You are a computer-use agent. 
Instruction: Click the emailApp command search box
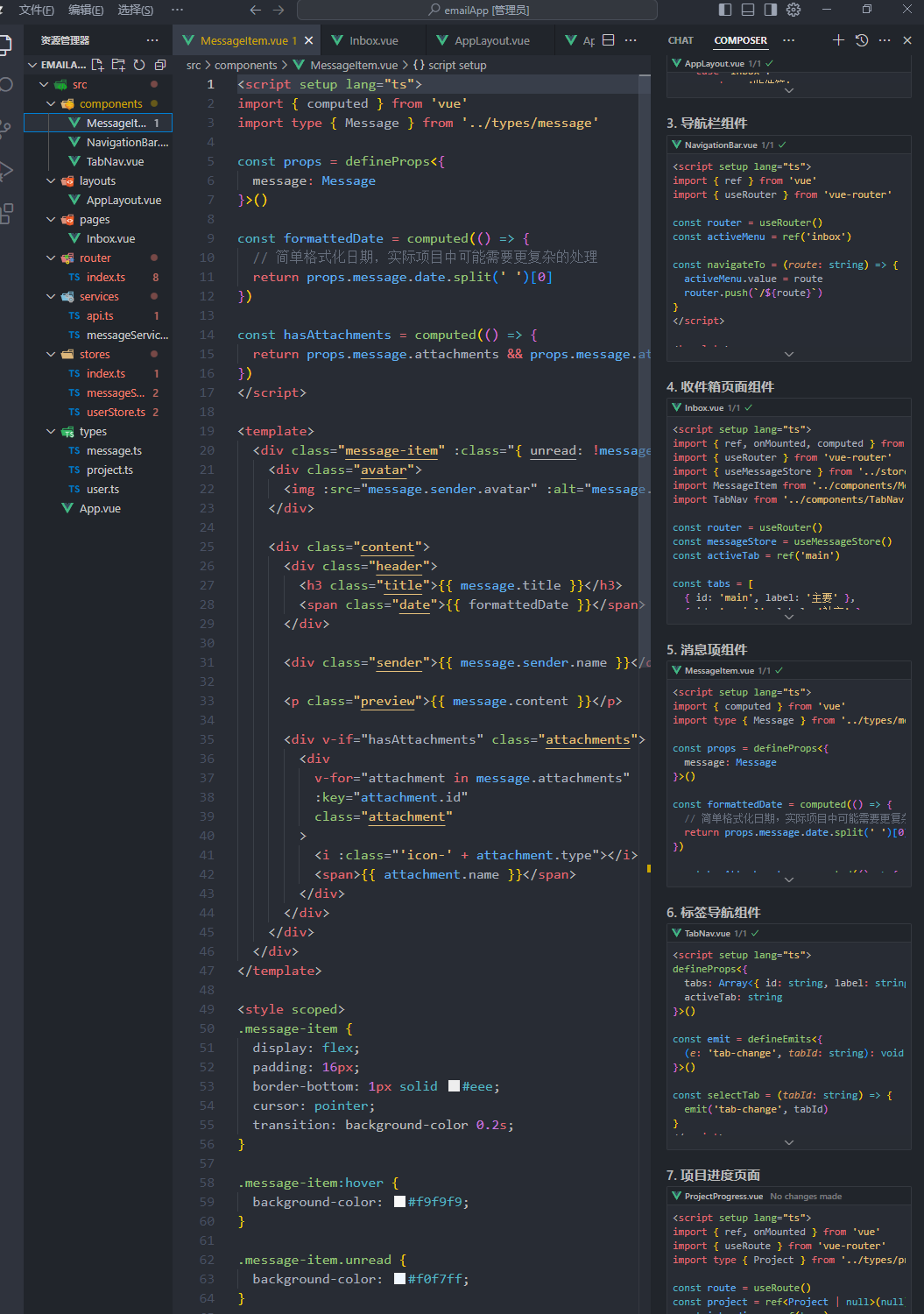(477, 10)
